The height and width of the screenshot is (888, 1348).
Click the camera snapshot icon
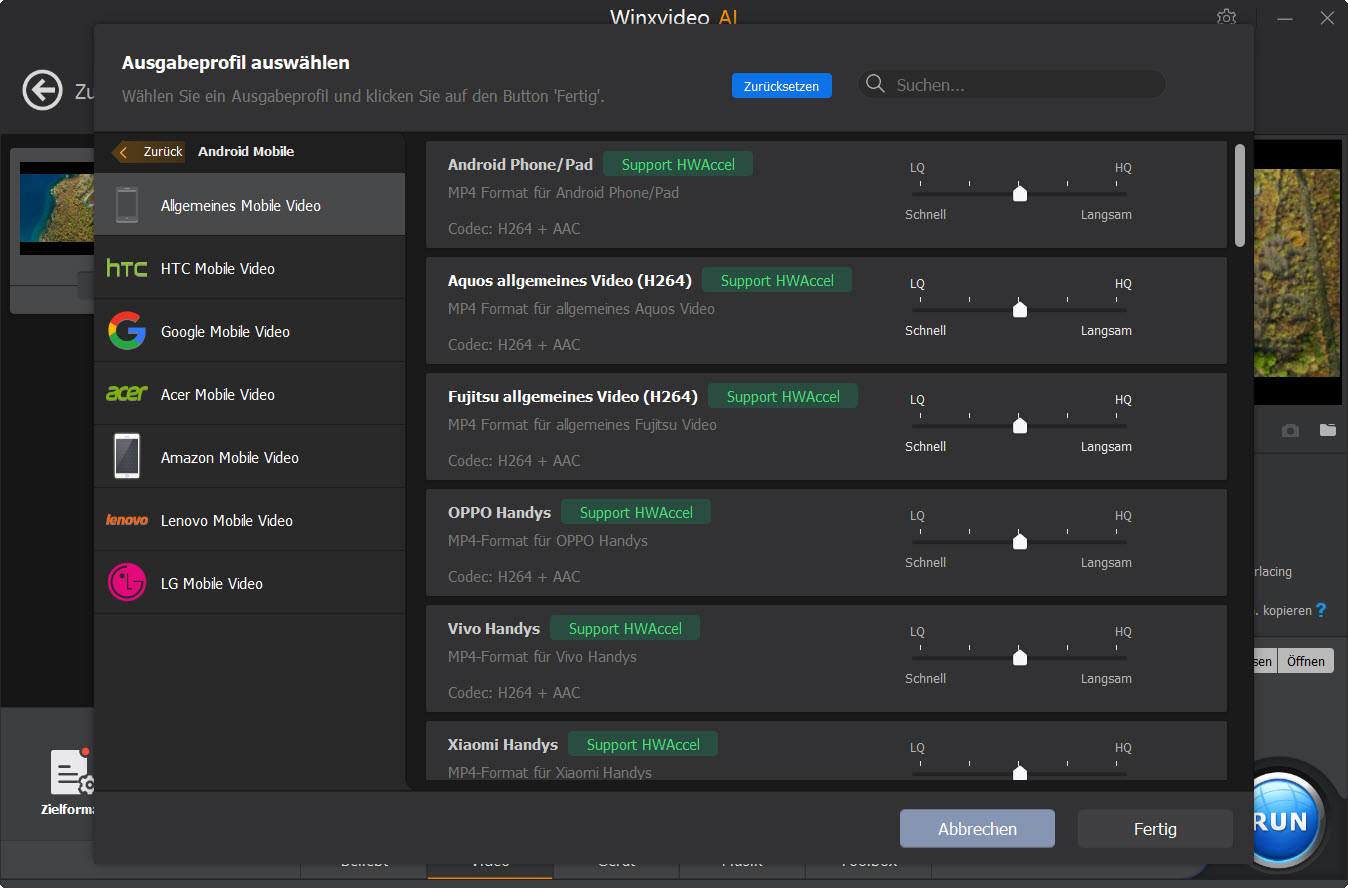click(x=1291, y=430)
